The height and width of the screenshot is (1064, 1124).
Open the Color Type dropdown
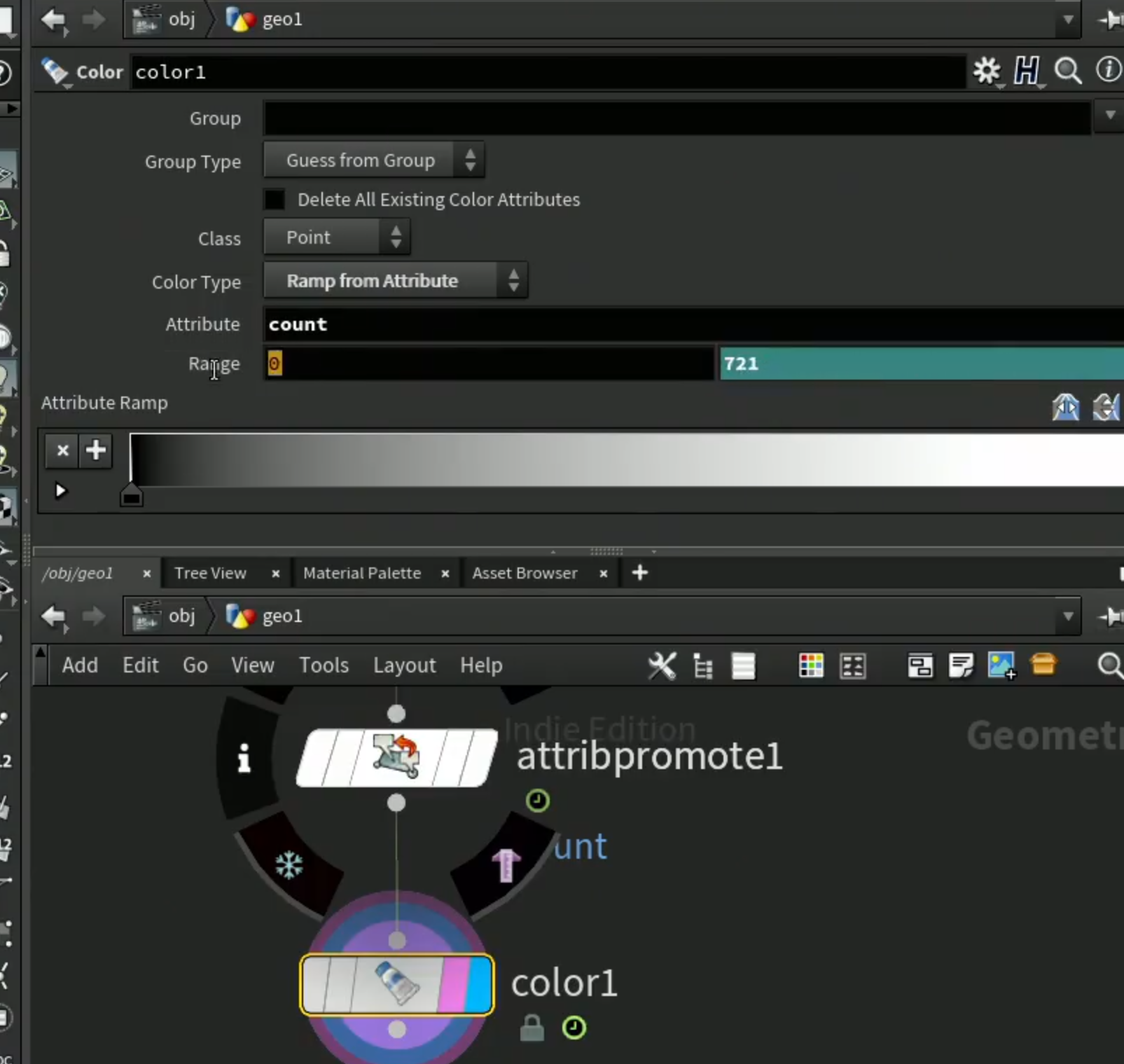(396, 281)
